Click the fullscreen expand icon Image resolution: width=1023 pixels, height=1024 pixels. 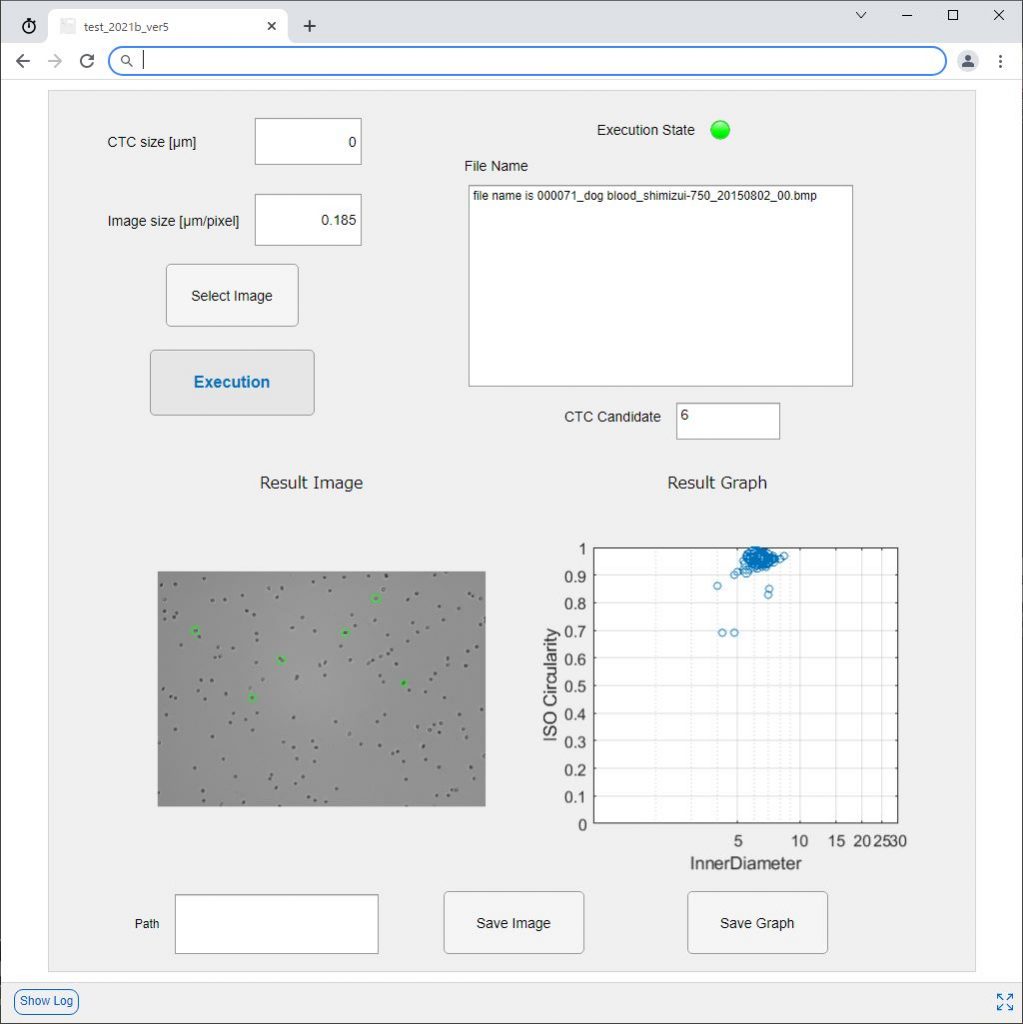click(1004, 1001)
